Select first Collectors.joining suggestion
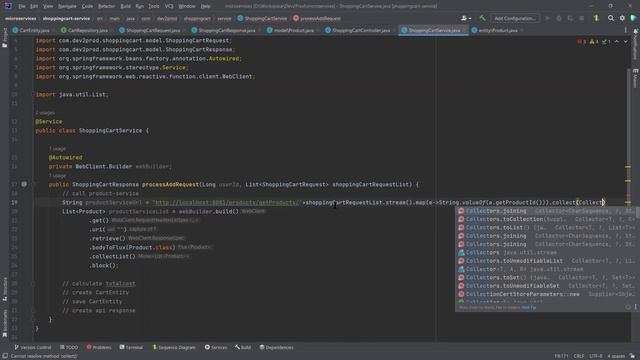 pyautogui.click(x=545, y=211)
